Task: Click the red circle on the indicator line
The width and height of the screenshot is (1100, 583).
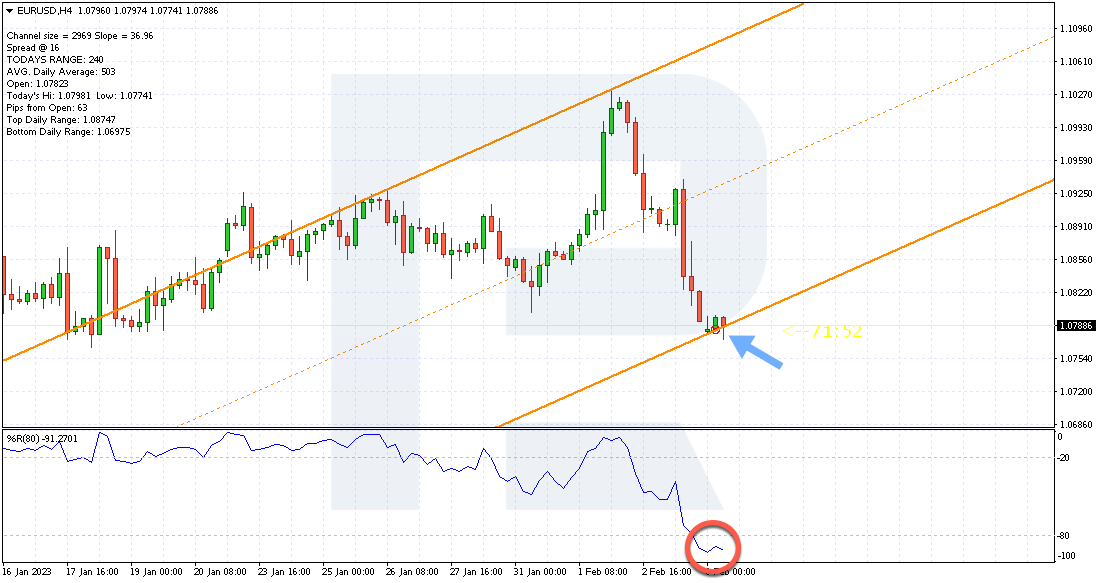Action: pos(713,545)
